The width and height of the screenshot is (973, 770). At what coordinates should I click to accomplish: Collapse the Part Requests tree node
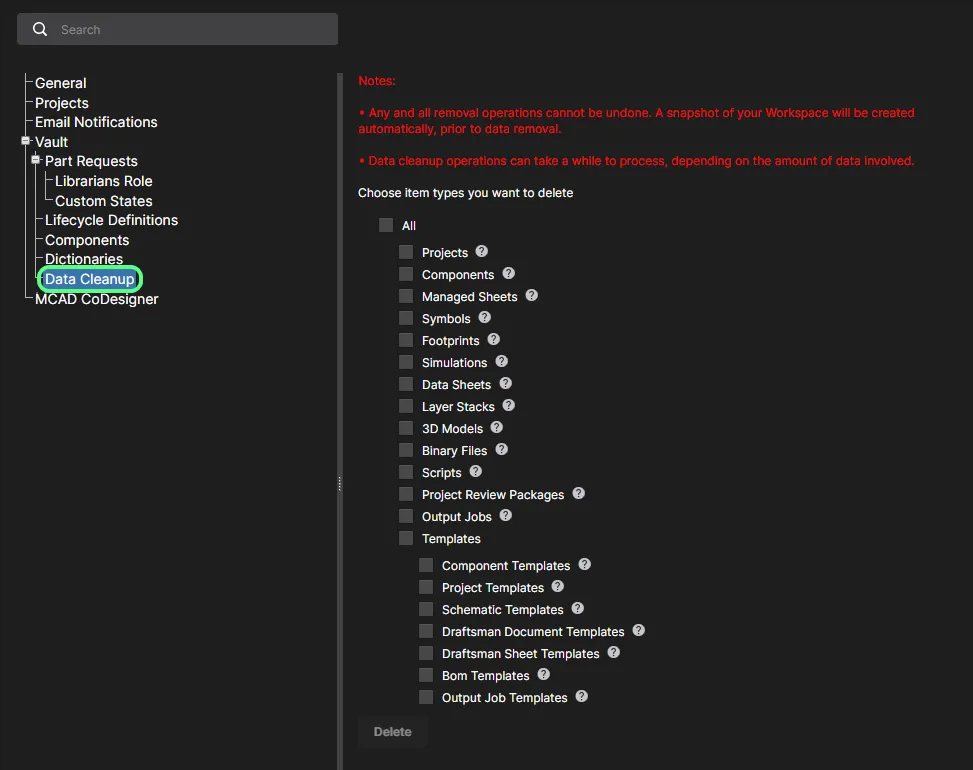click(x=35, y=161)
